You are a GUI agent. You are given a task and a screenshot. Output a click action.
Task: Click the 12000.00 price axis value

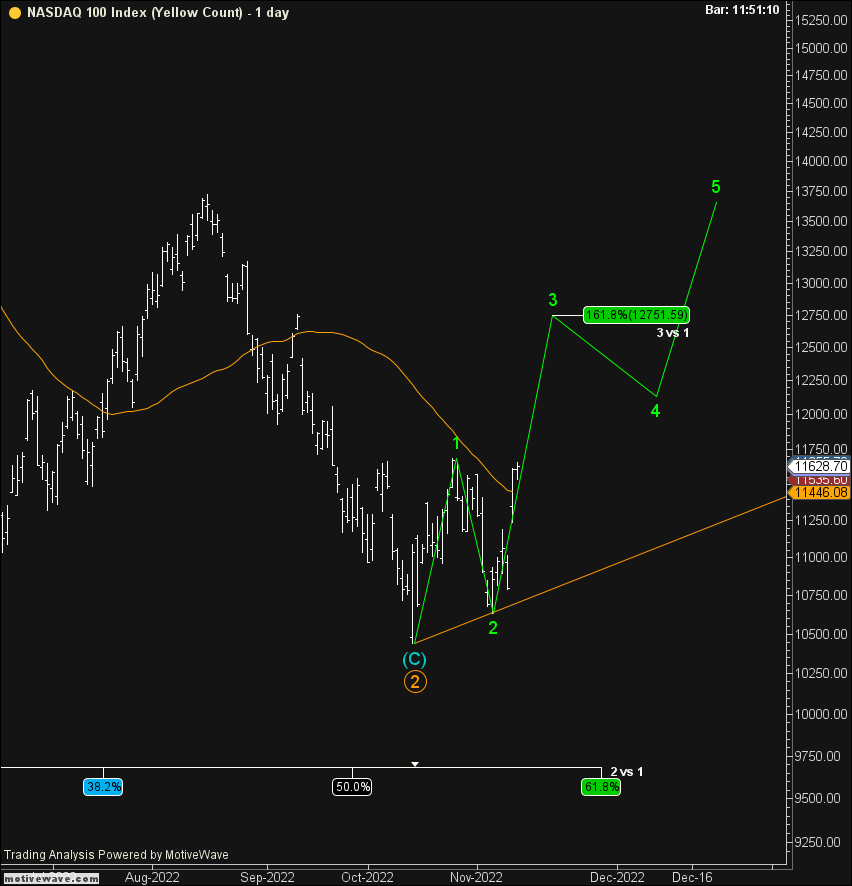pos(821,414)
